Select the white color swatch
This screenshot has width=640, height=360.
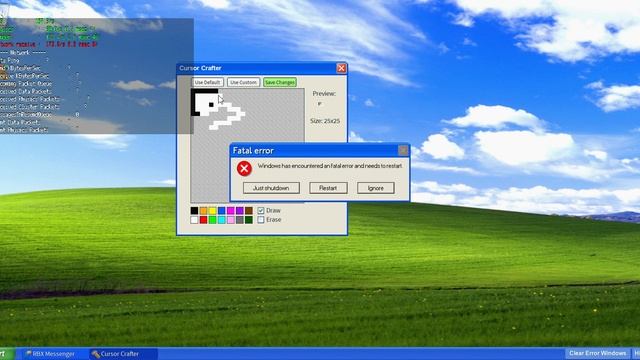pos(194,220)
